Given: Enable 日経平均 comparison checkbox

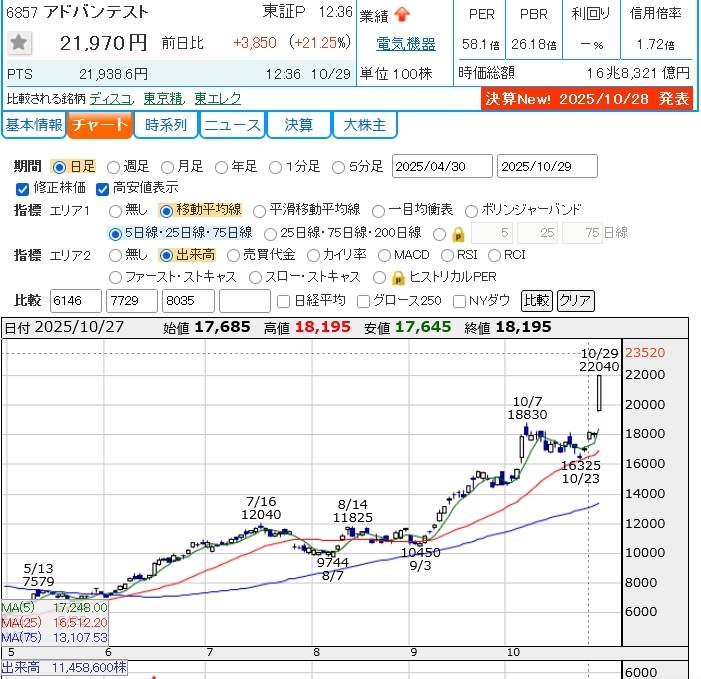Looking at the screenshot, I should (x=283, y=301).
